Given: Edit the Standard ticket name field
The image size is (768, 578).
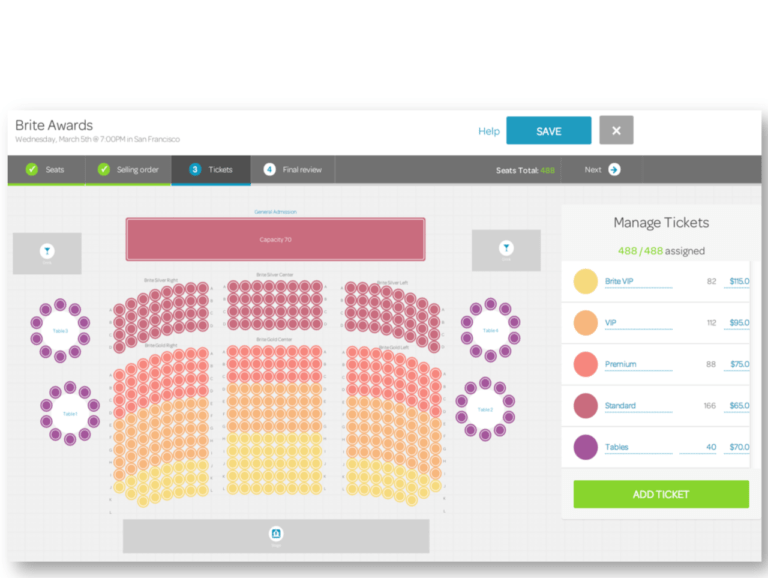Looking at the screenshot, I should point(637,406).
